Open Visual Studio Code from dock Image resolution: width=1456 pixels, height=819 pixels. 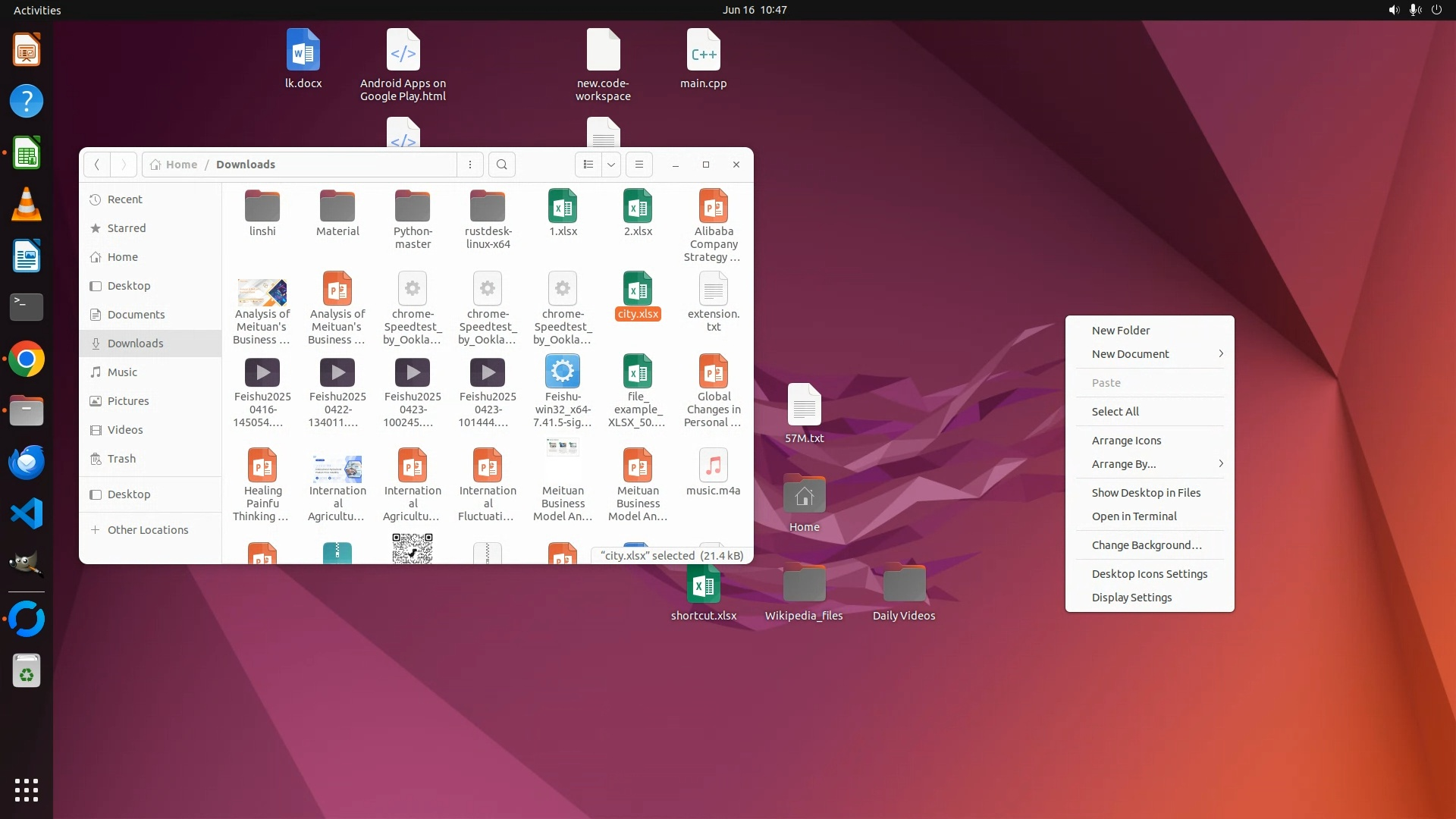coord(27,514)
